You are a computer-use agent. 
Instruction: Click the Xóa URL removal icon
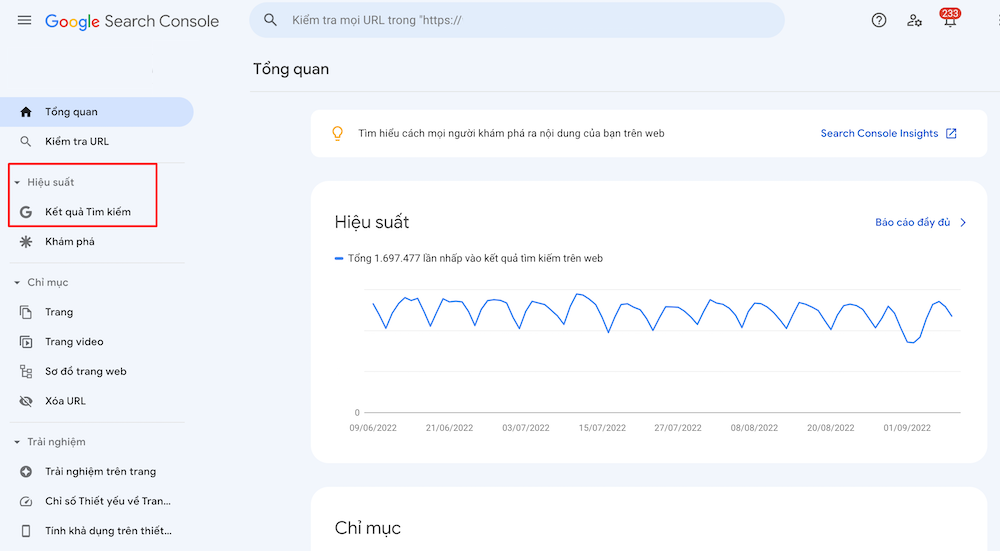(26, 401)
